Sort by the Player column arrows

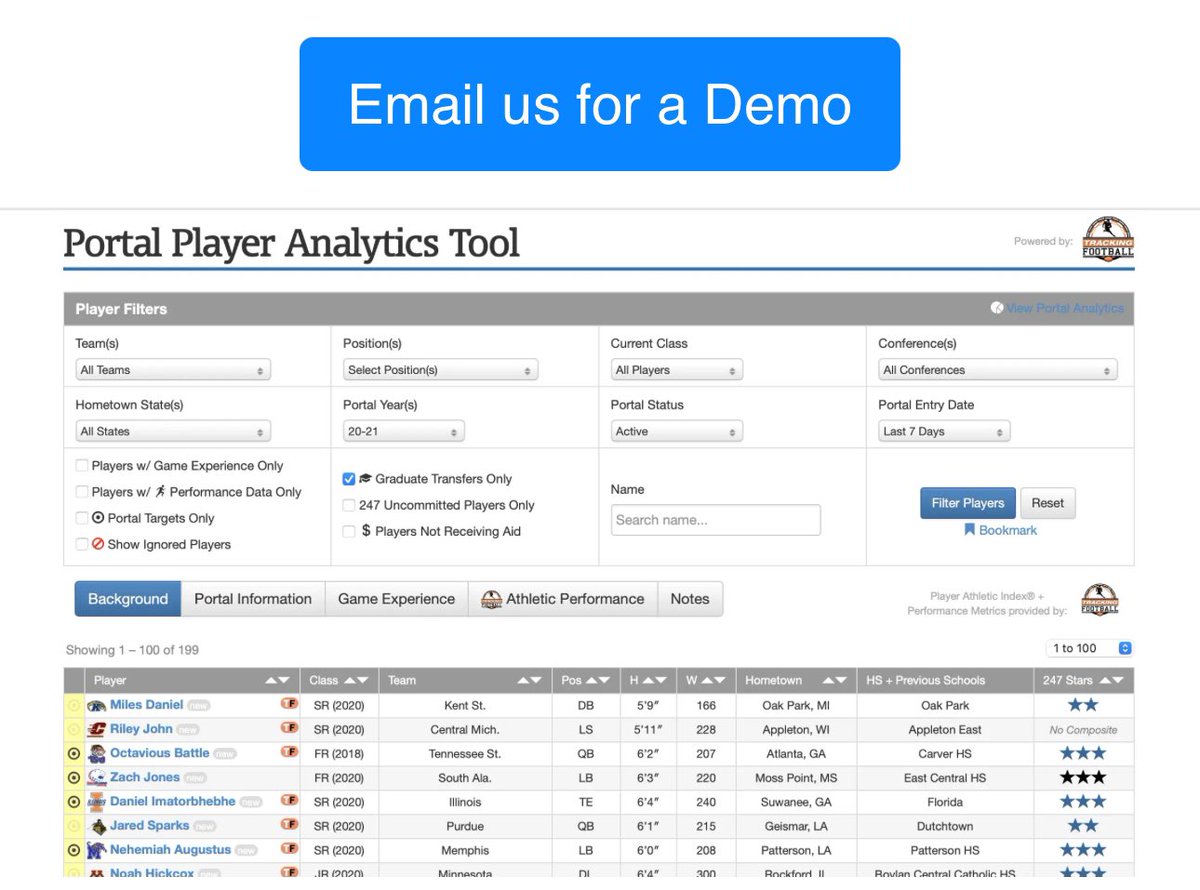point(277,680)
